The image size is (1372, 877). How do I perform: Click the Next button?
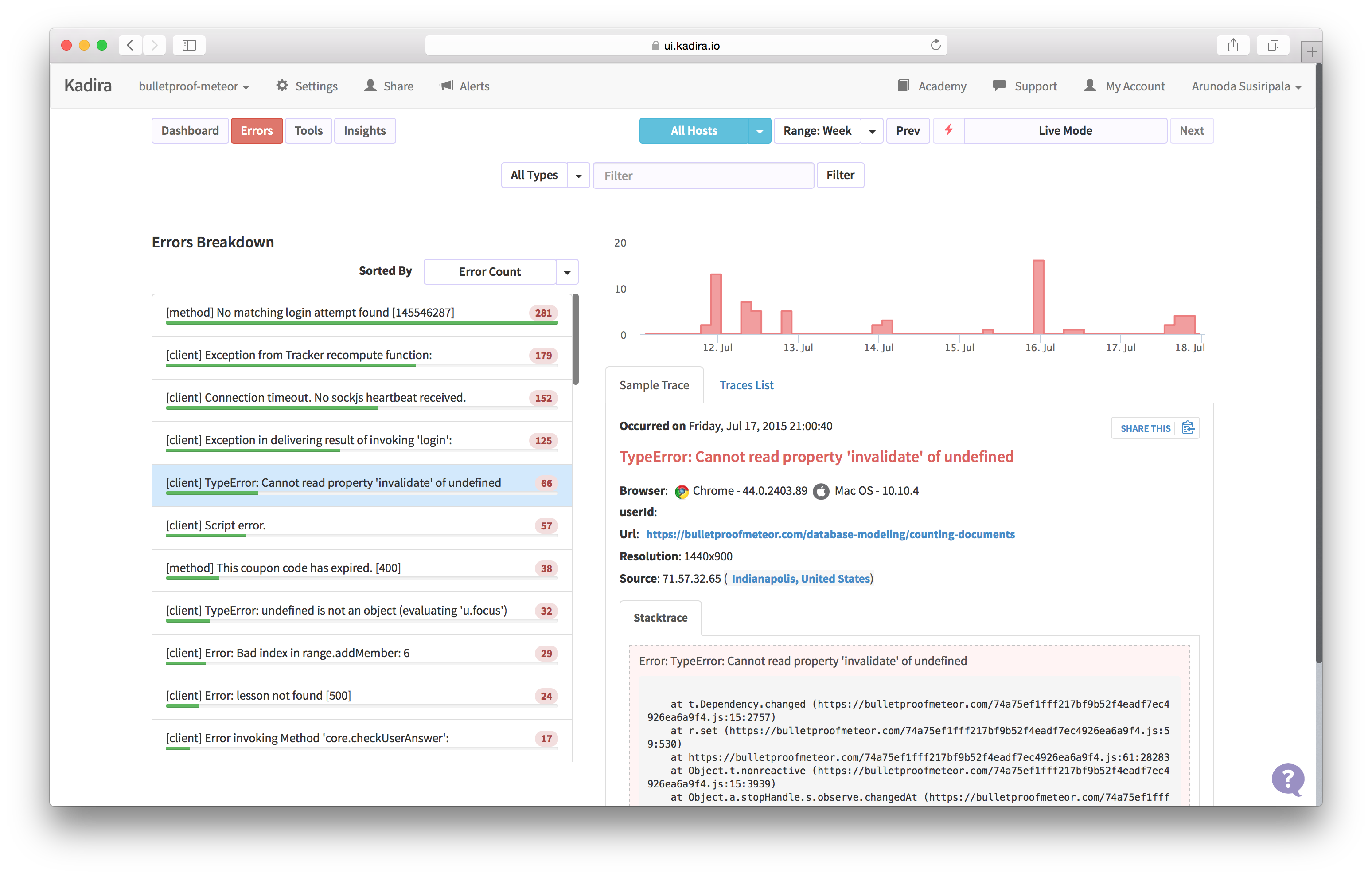1191,131
